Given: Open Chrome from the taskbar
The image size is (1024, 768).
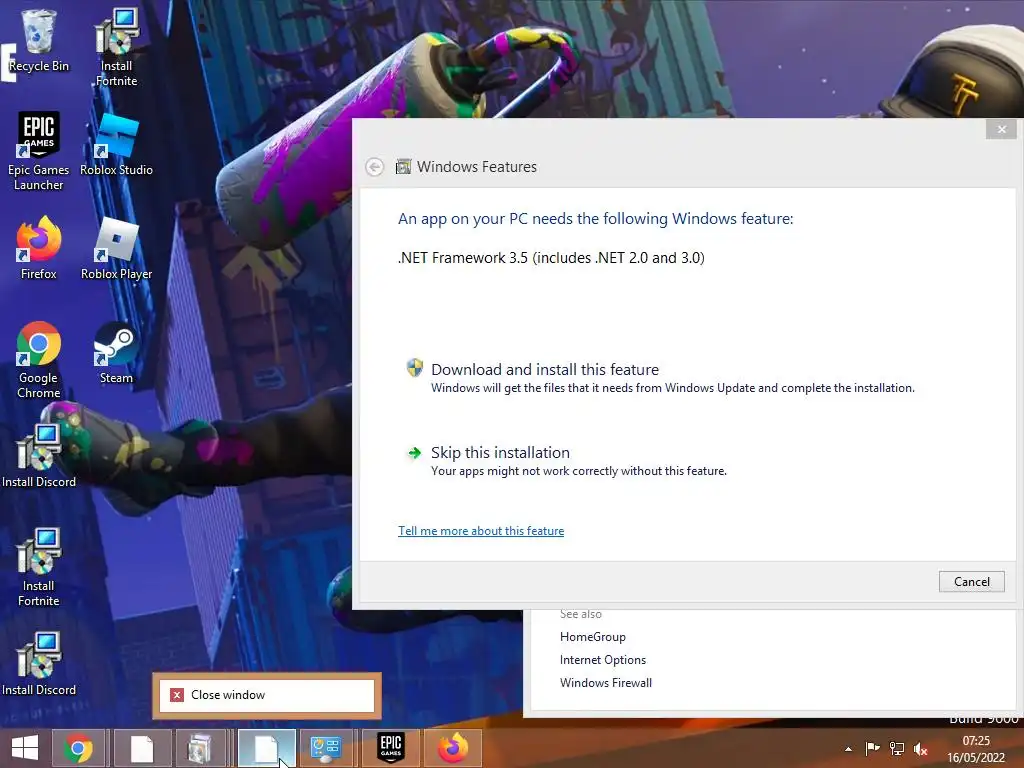Looking at the screenshot, I should (x=78, y=748).
